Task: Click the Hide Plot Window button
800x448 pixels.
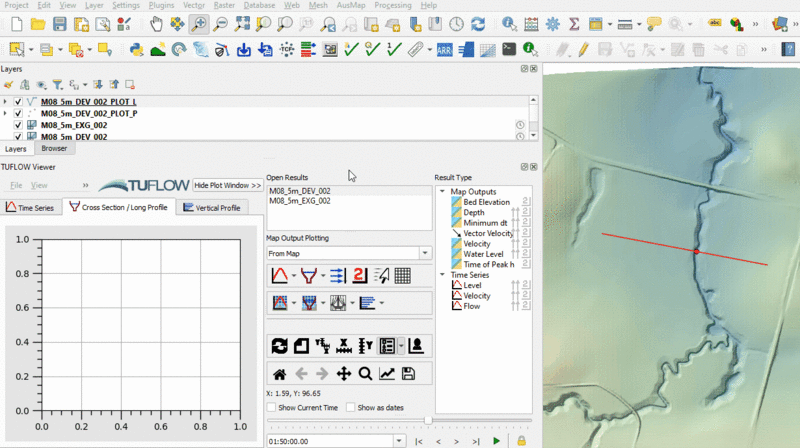Action: (228, 185)
